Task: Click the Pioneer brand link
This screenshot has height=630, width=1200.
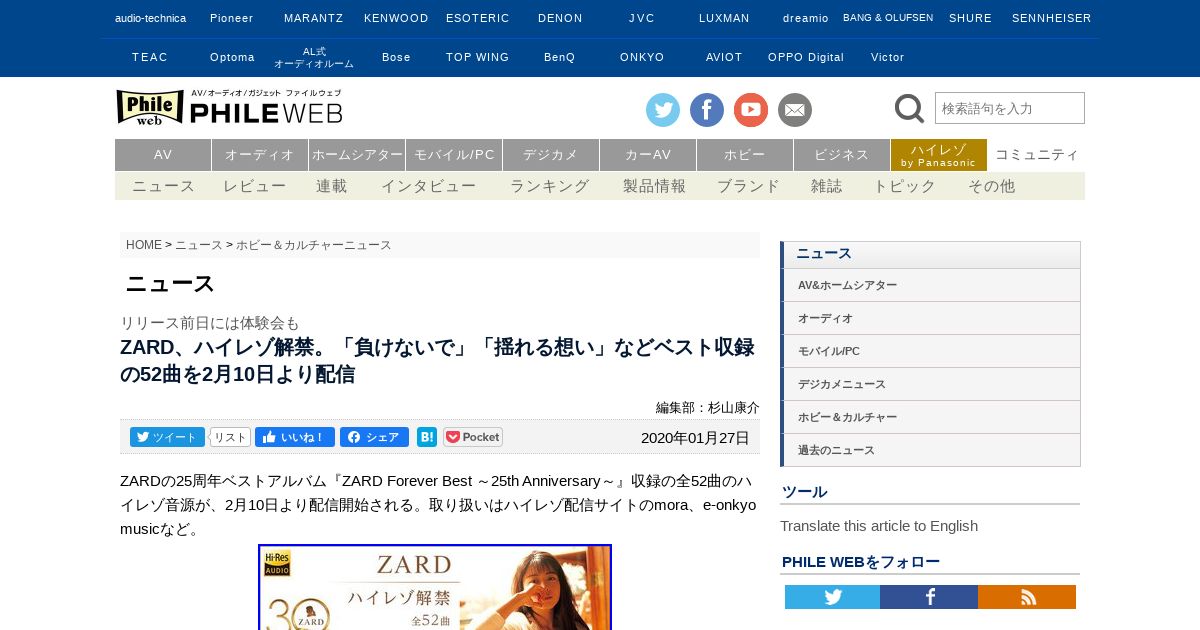Action: tap(232, 18)
